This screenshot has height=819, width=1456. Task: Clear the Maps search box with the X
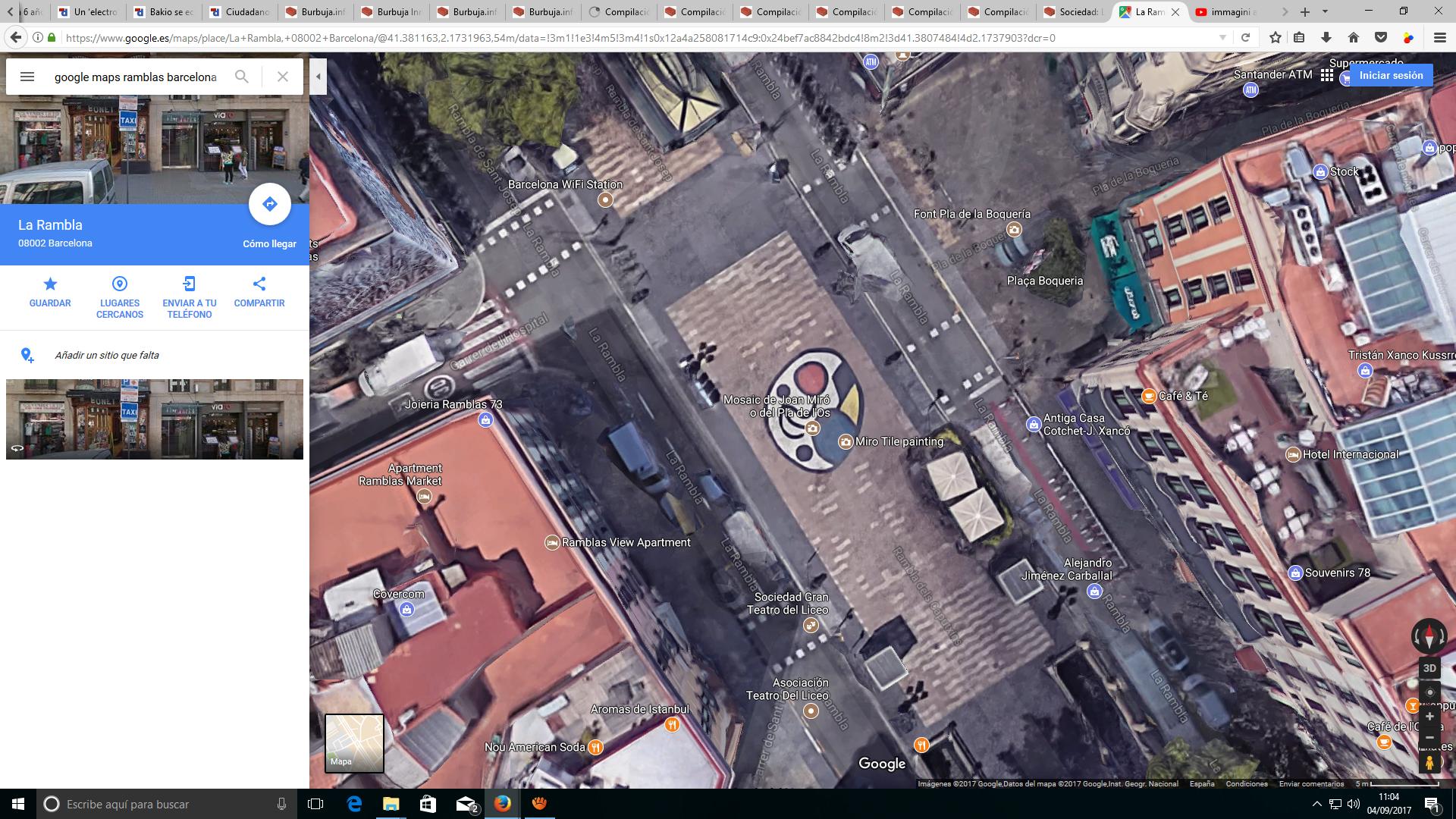tap(282, 77)
